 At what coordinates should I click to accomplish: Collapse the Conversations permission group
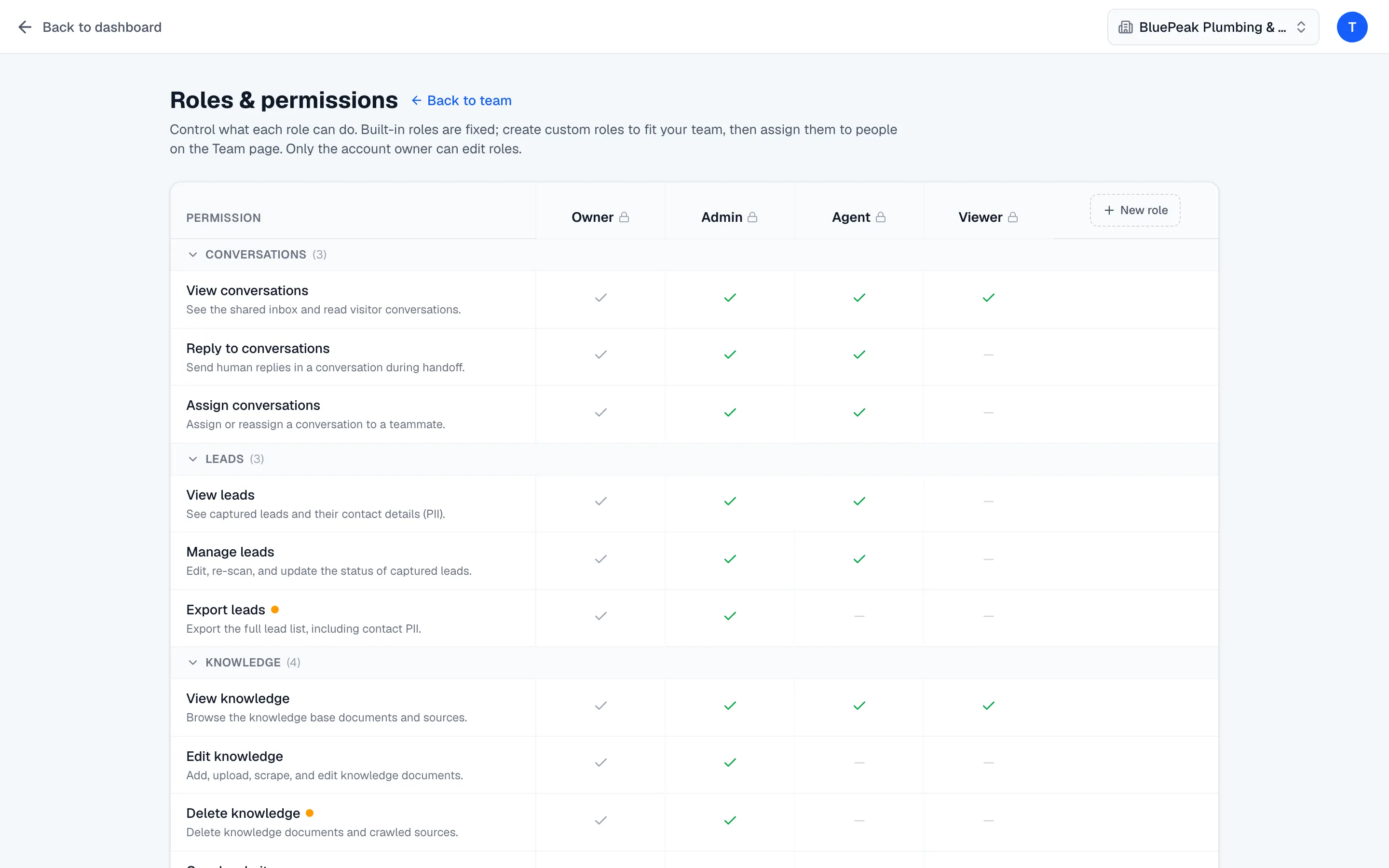click(x=193, y=254)
